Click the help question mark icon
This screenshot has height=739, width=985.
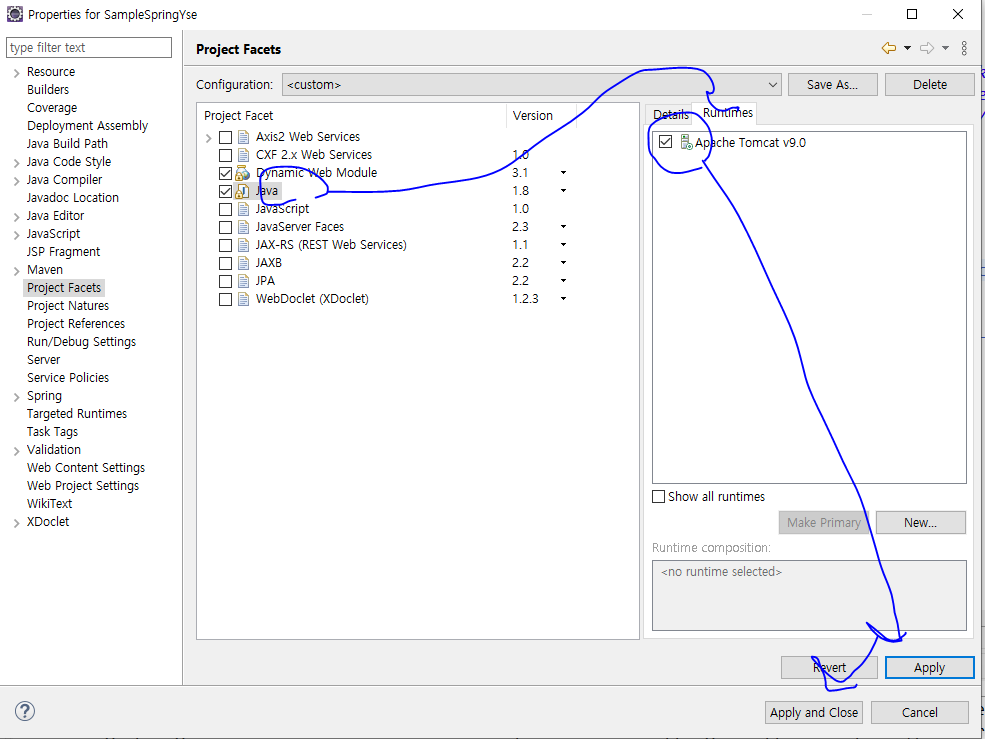click(24, 711)
